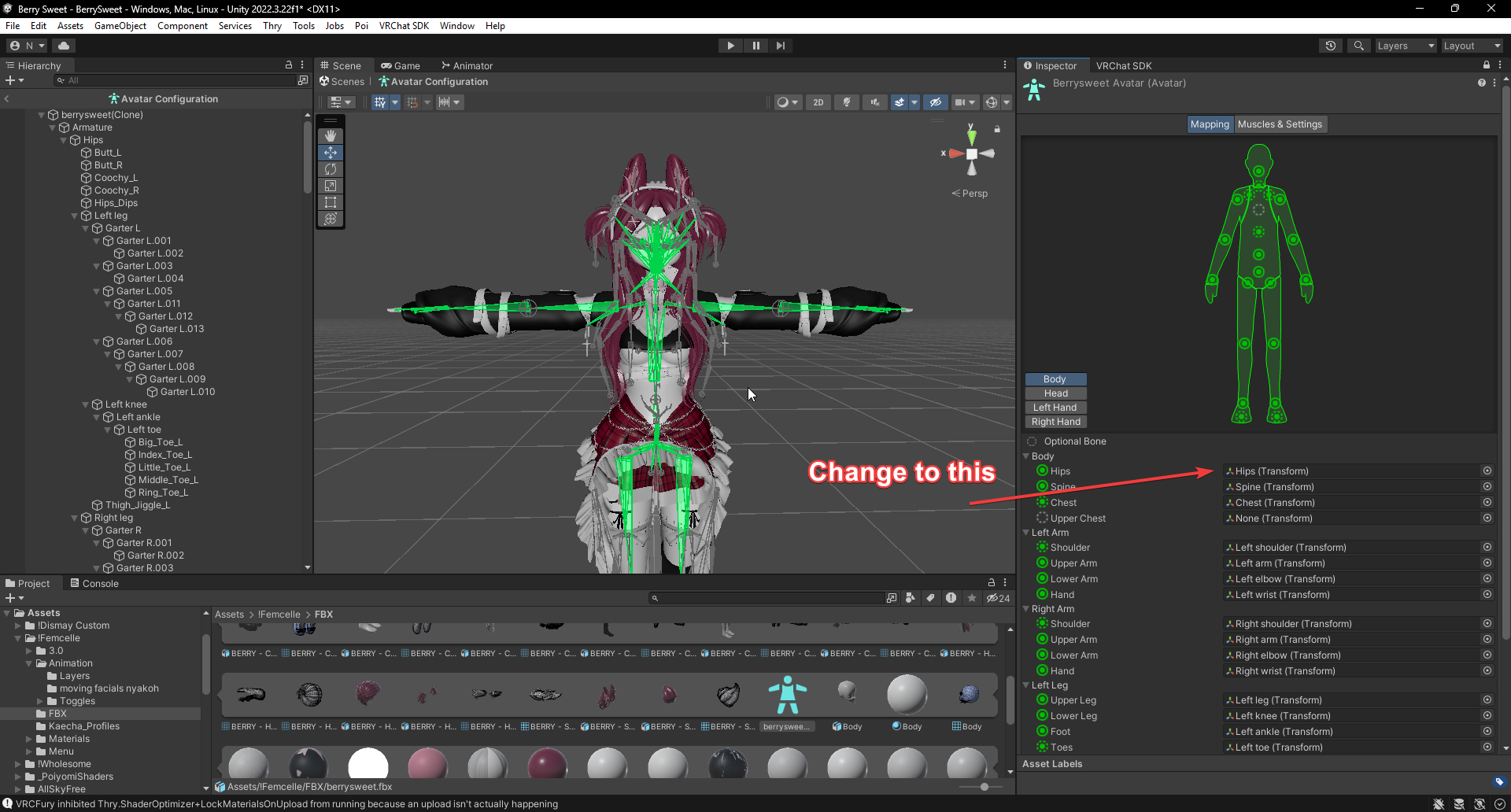Click the Project search input field

[x=768, y=598]
